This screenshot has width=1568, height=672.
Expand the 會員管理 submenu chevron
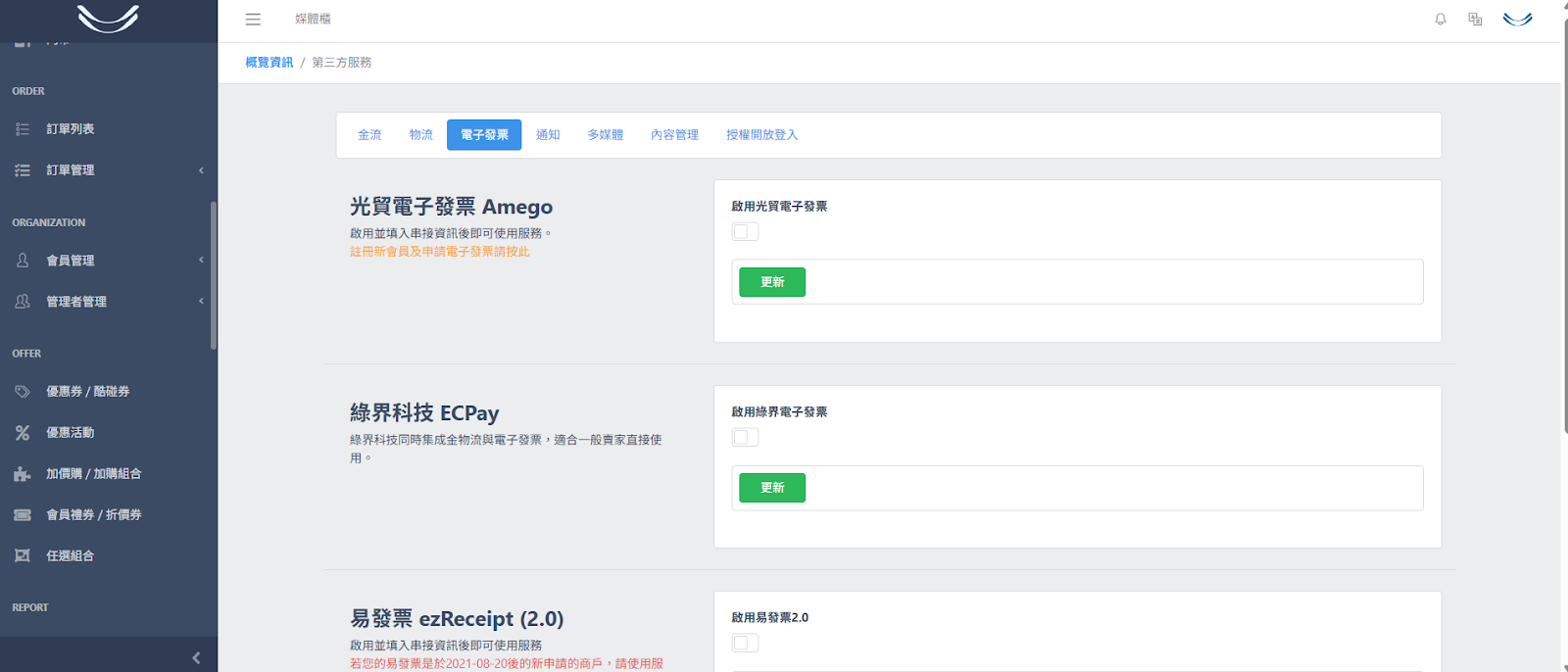pos(201,261)
